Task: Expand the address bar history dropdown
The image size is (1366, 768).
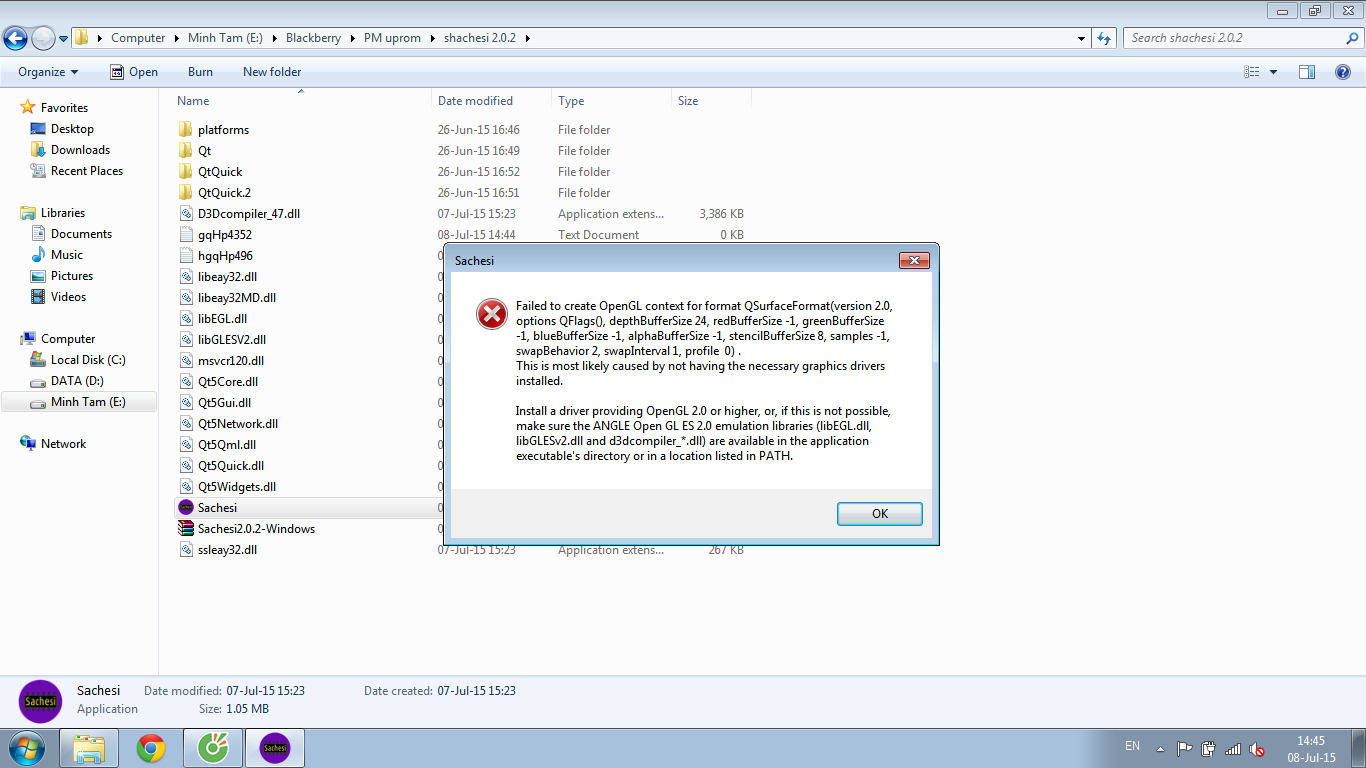Action: pos(1082,38)
